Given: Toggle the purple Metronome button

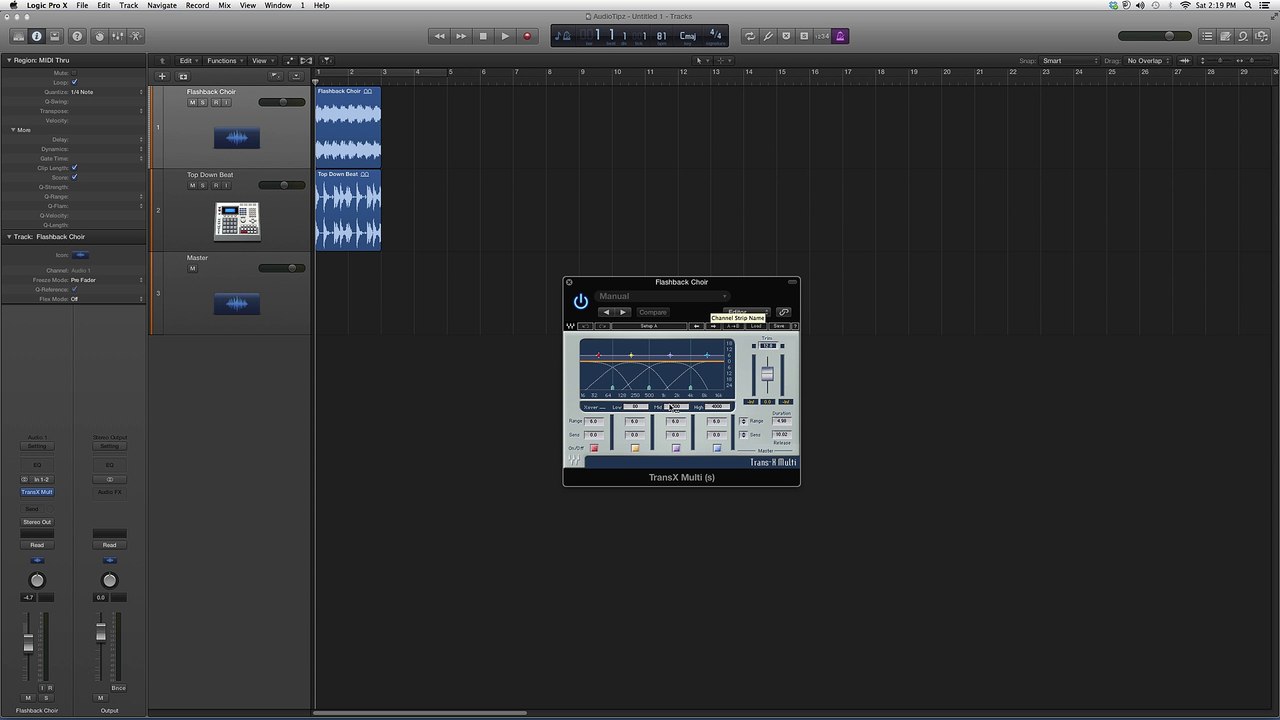Looking at the screenshot, I should pyautogui.click(x=840, y=36).
